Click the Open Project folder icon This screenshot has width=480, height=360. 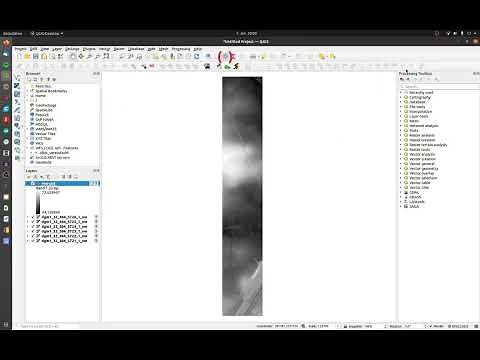click(27, 57)
